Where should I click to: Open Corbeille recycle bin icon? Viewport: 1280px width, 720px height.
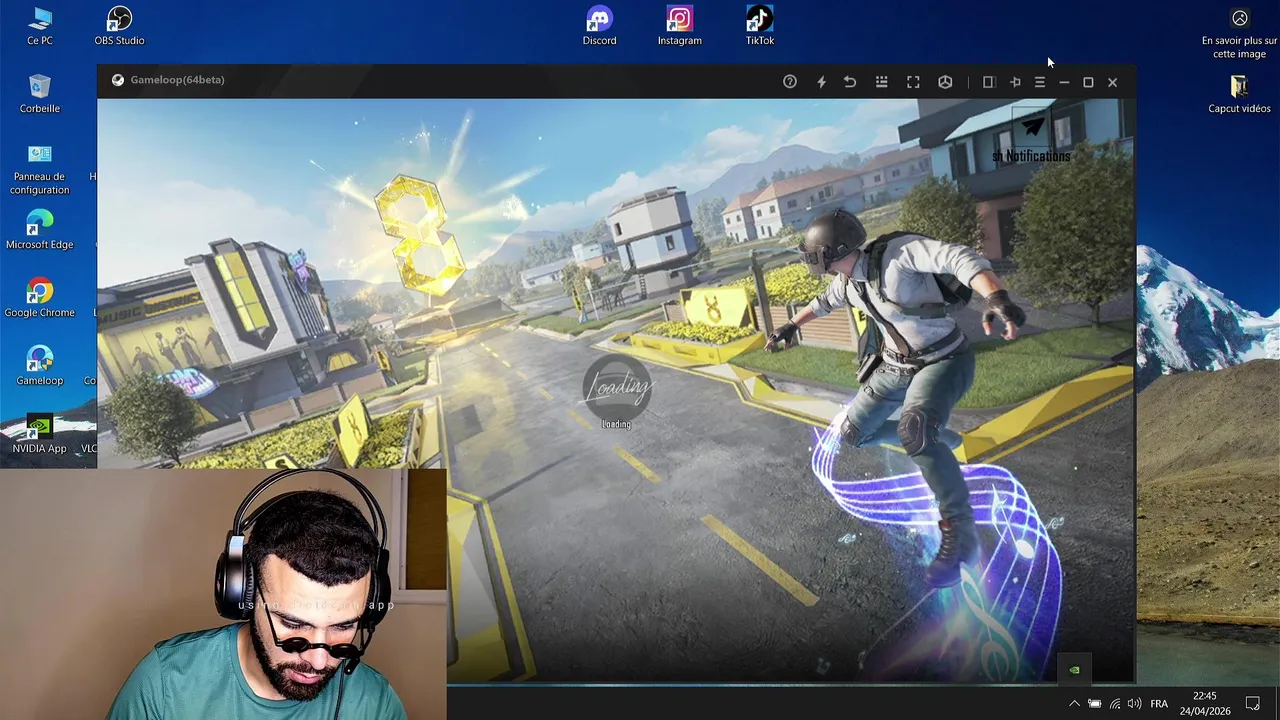40,94
